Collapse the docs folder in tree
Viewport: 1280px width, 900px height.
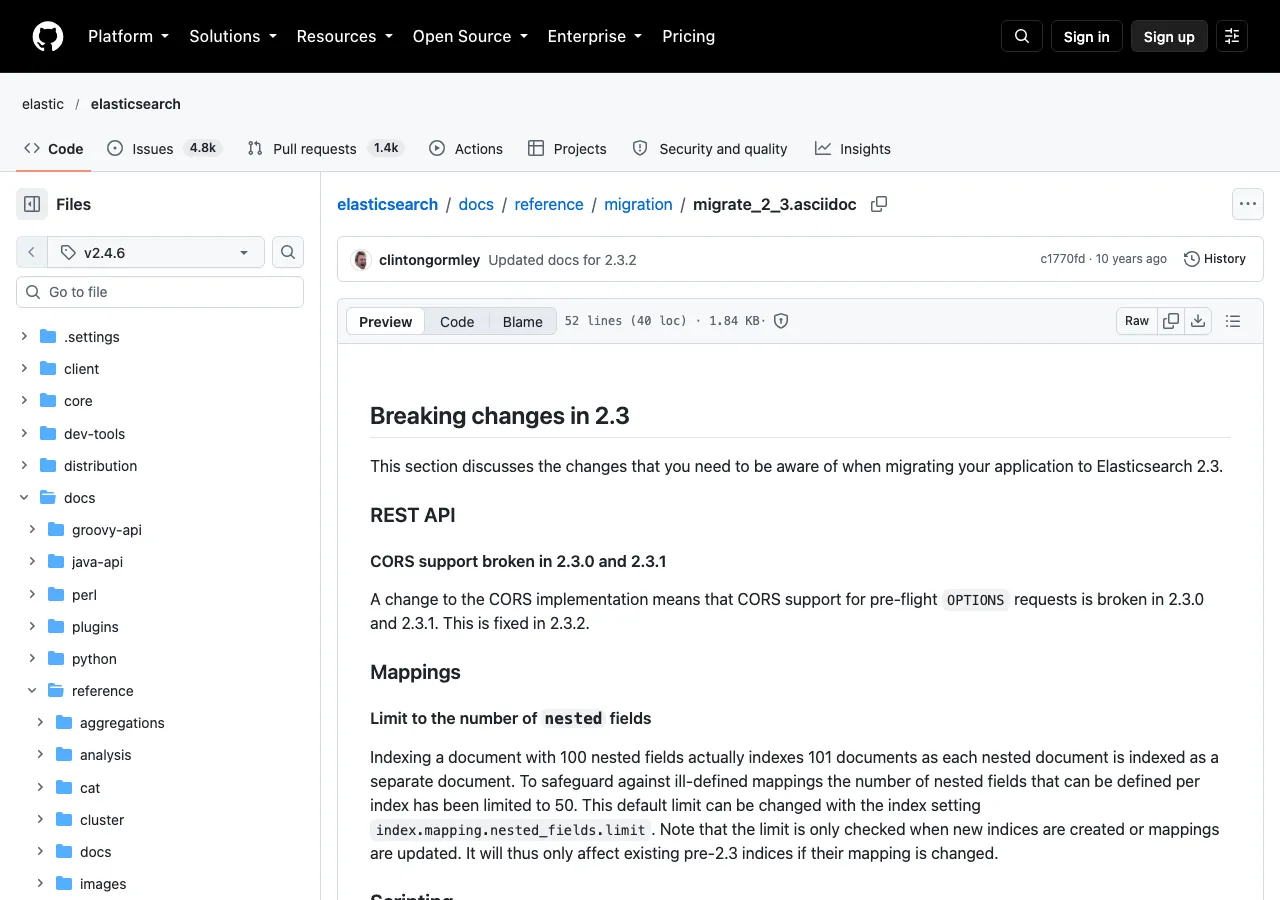pyautogui.click(x=24, y=498)
